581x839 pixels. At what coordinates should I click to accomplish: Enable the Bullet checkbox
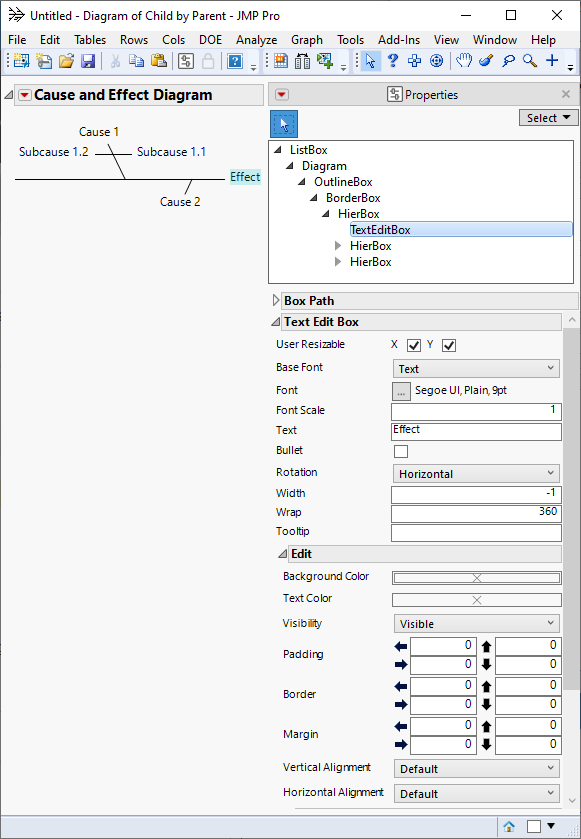point(401,452)
